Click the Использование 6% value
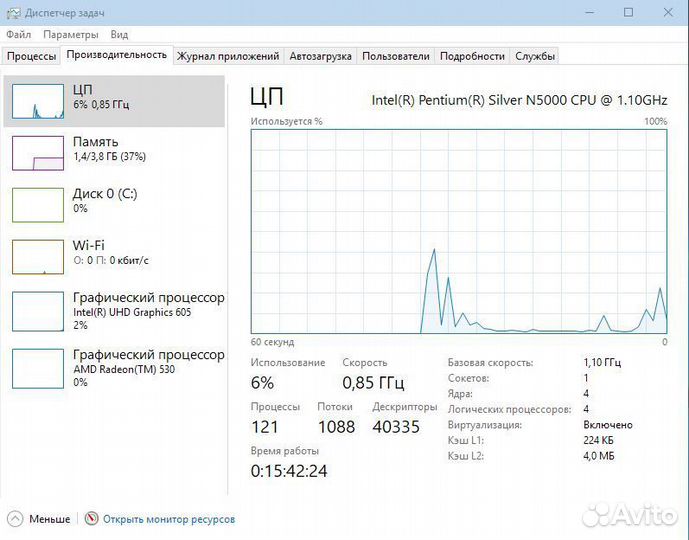This screenshot has height=540, width=689. pyautogui.click(x=262, y=383)
